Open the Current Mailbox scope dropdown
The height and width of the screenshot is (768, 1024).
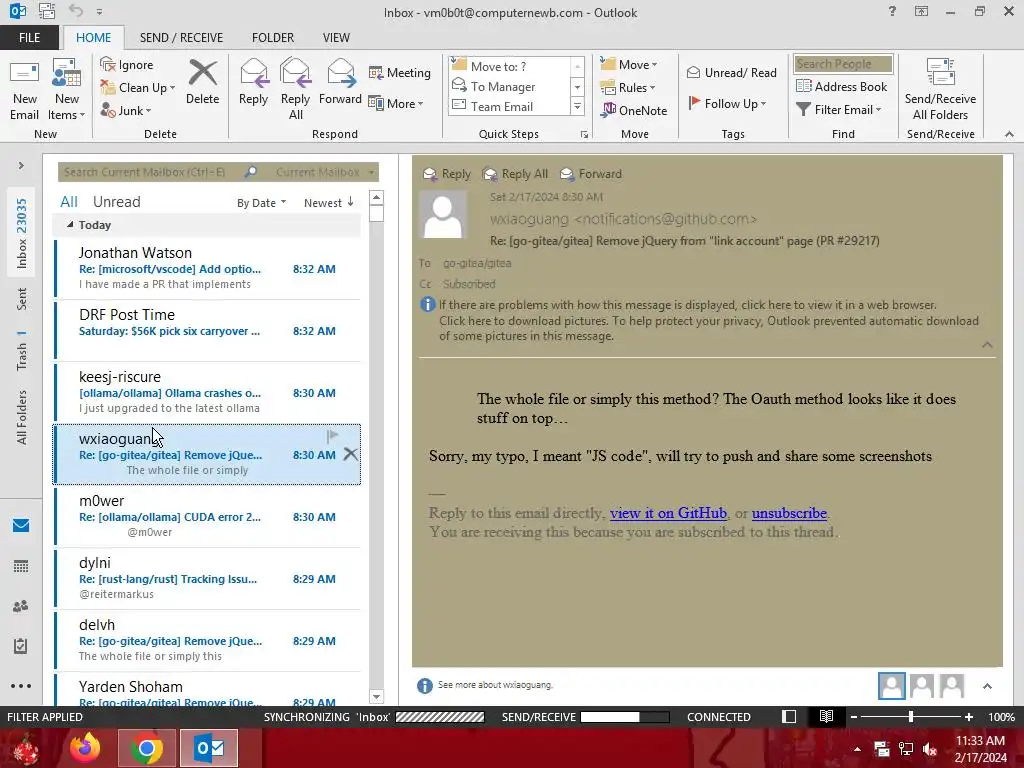coord(325,172)
